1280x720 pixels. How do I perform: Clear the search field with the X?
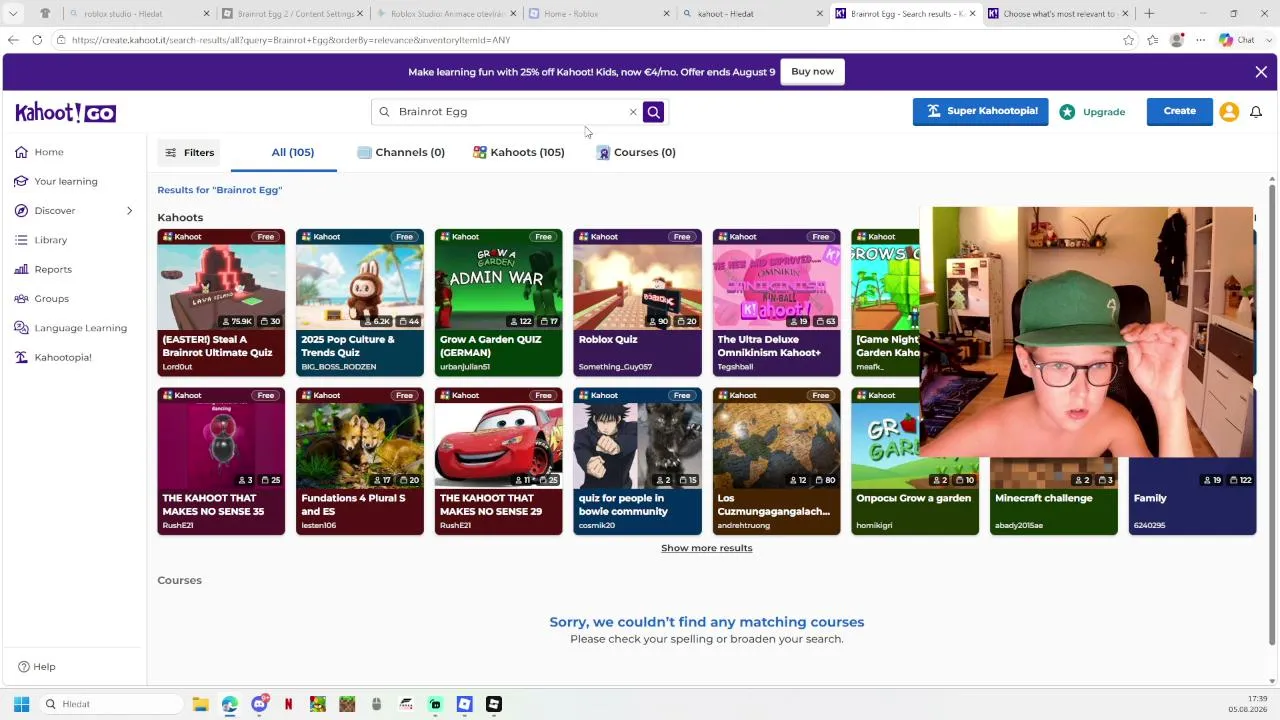click(x=633, y=112)
